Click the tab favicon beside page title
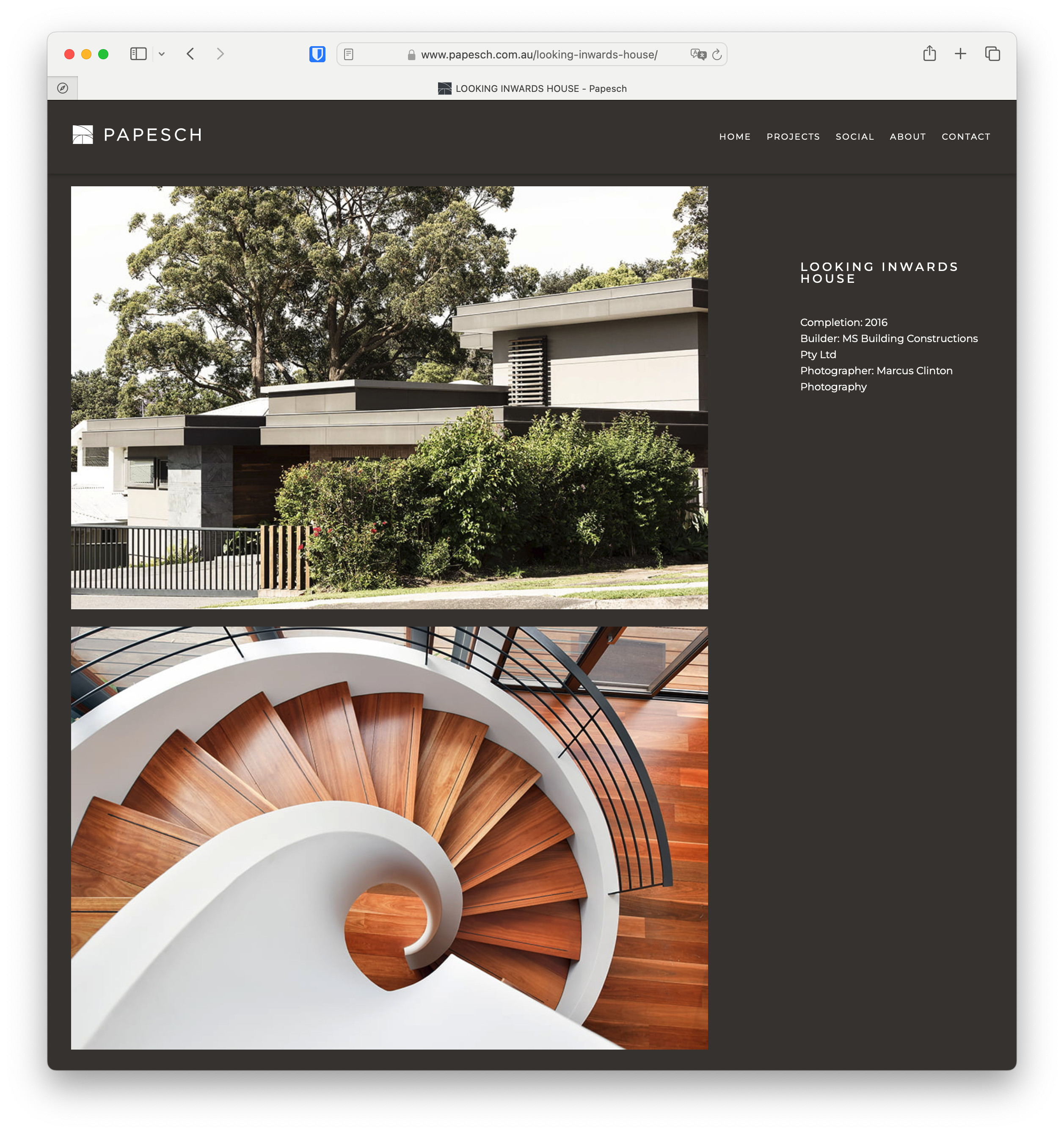This screenshot has height=1133, width=1064. (x=444, y=88)
